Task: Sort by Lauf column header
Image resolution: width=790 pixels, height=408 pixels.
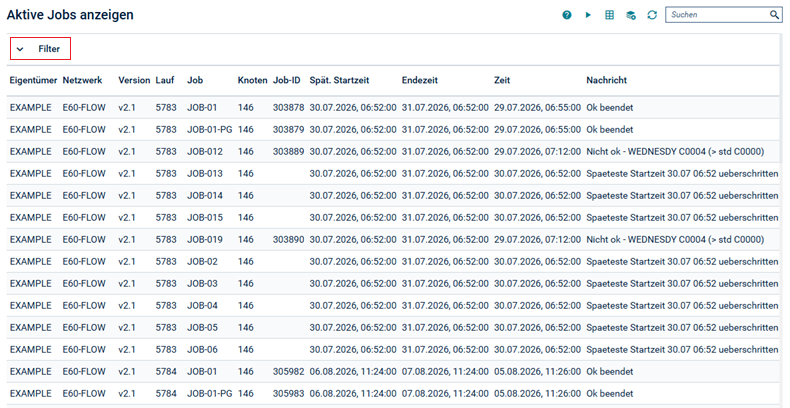Action: pyautogui.click(x=165, y=80)
